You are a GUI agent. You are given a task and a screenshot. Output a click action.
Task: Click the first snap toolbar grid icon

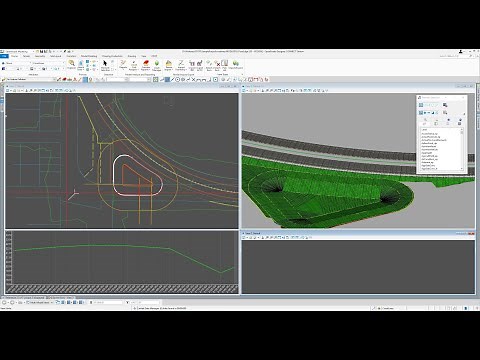pyautogui.click(x=155, y=79)
